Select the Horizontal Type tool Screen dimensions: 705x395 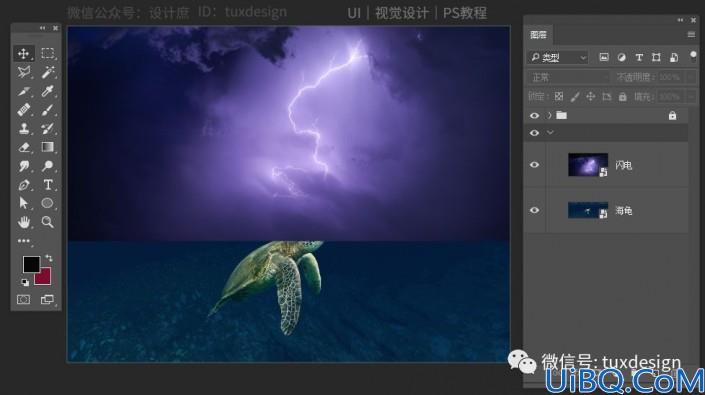(47, 185)
